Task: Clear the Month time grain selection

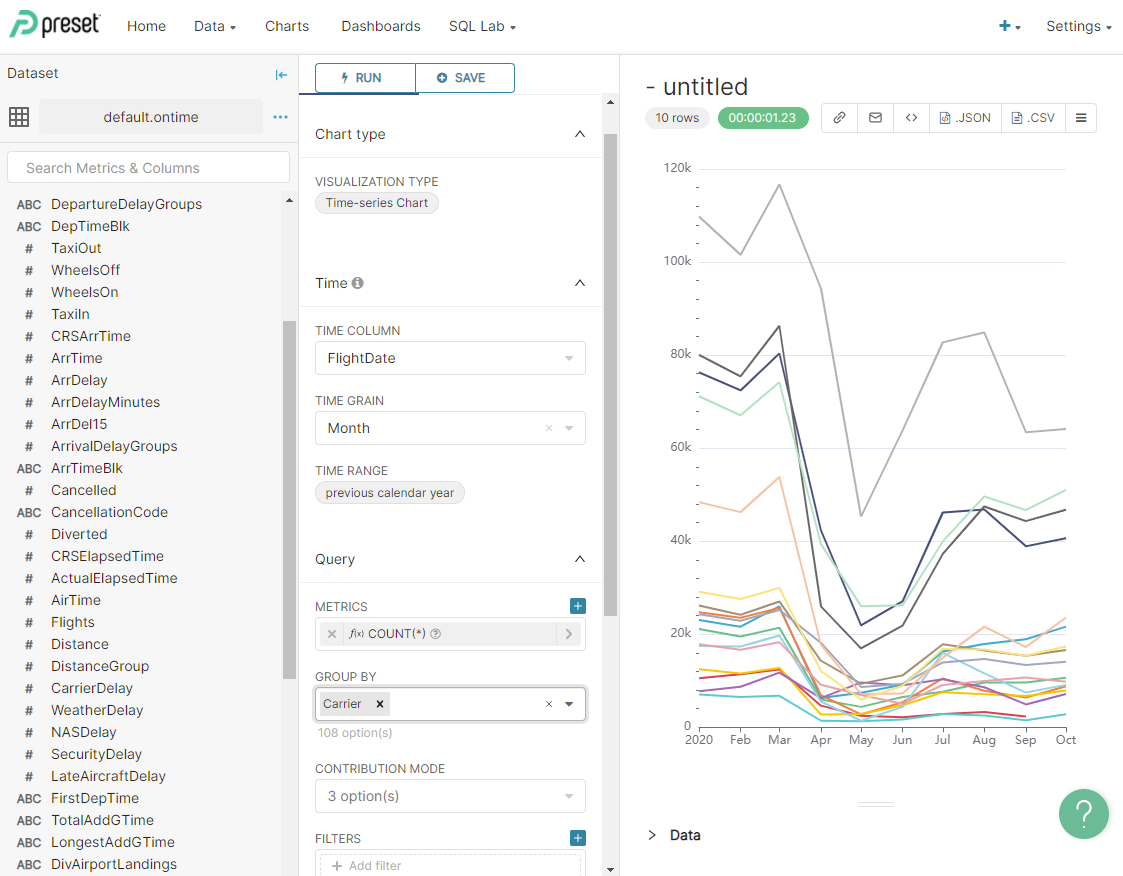Action: pyautogui.click(x=548, y=428)
